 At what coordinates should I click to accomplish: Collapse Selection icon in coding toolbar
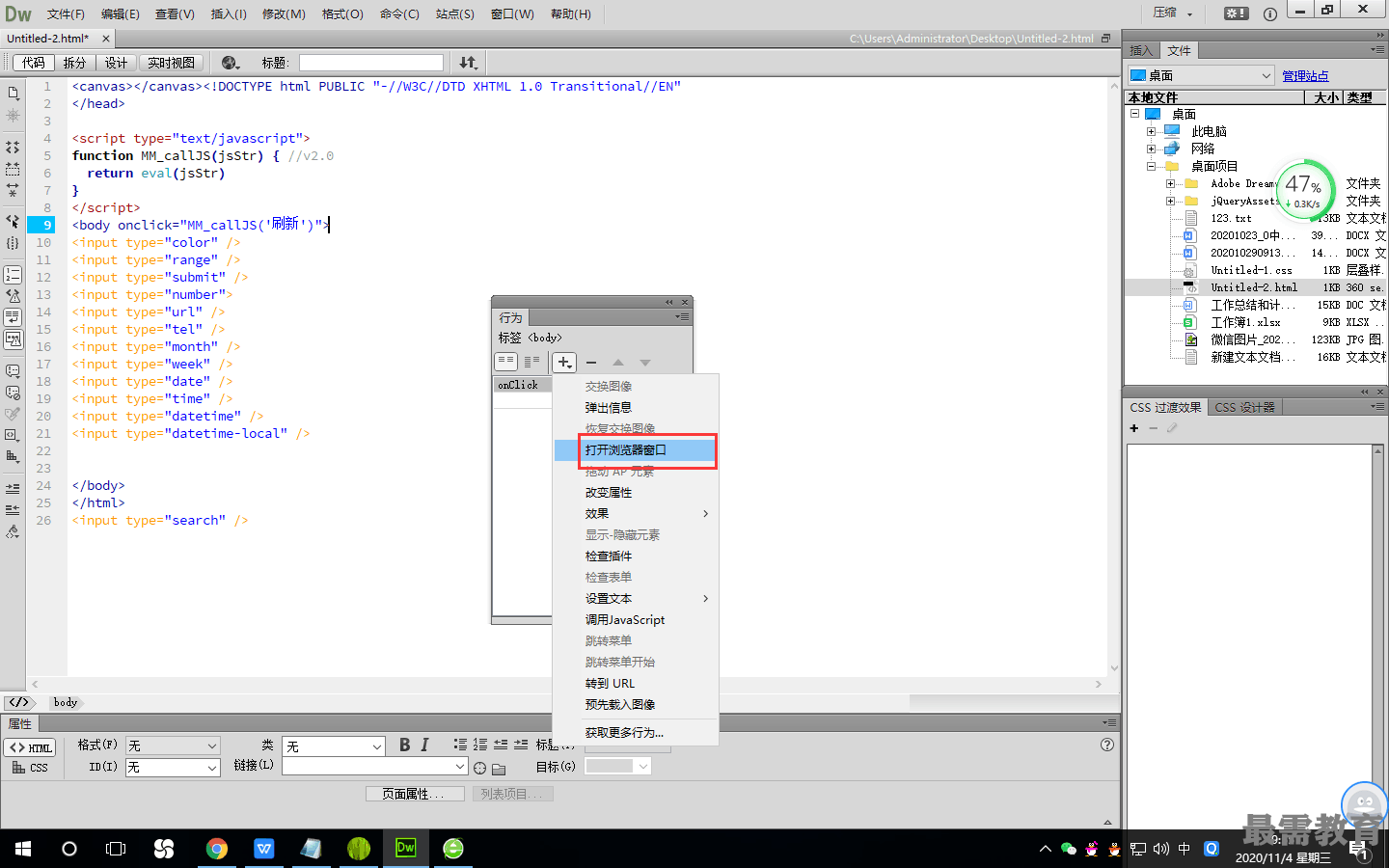tap(13, 169)
